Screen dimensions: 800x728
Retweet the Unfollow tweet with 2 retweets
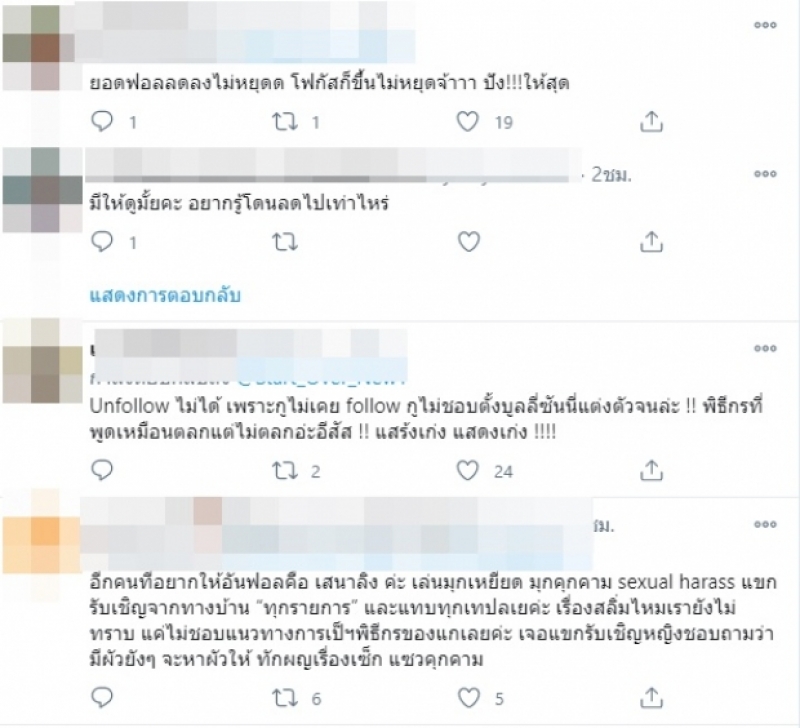(285, 470)
